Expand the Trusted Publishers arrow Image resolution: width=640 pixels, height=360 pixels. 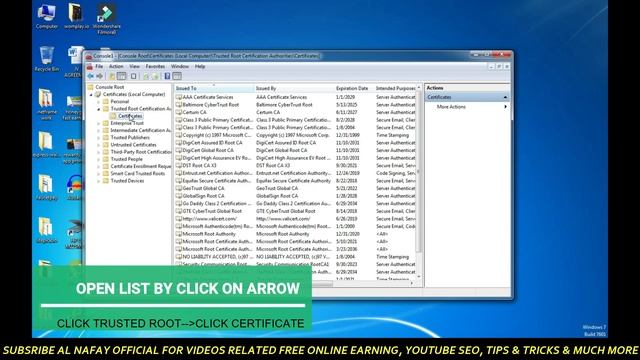[x=99, y=138]
